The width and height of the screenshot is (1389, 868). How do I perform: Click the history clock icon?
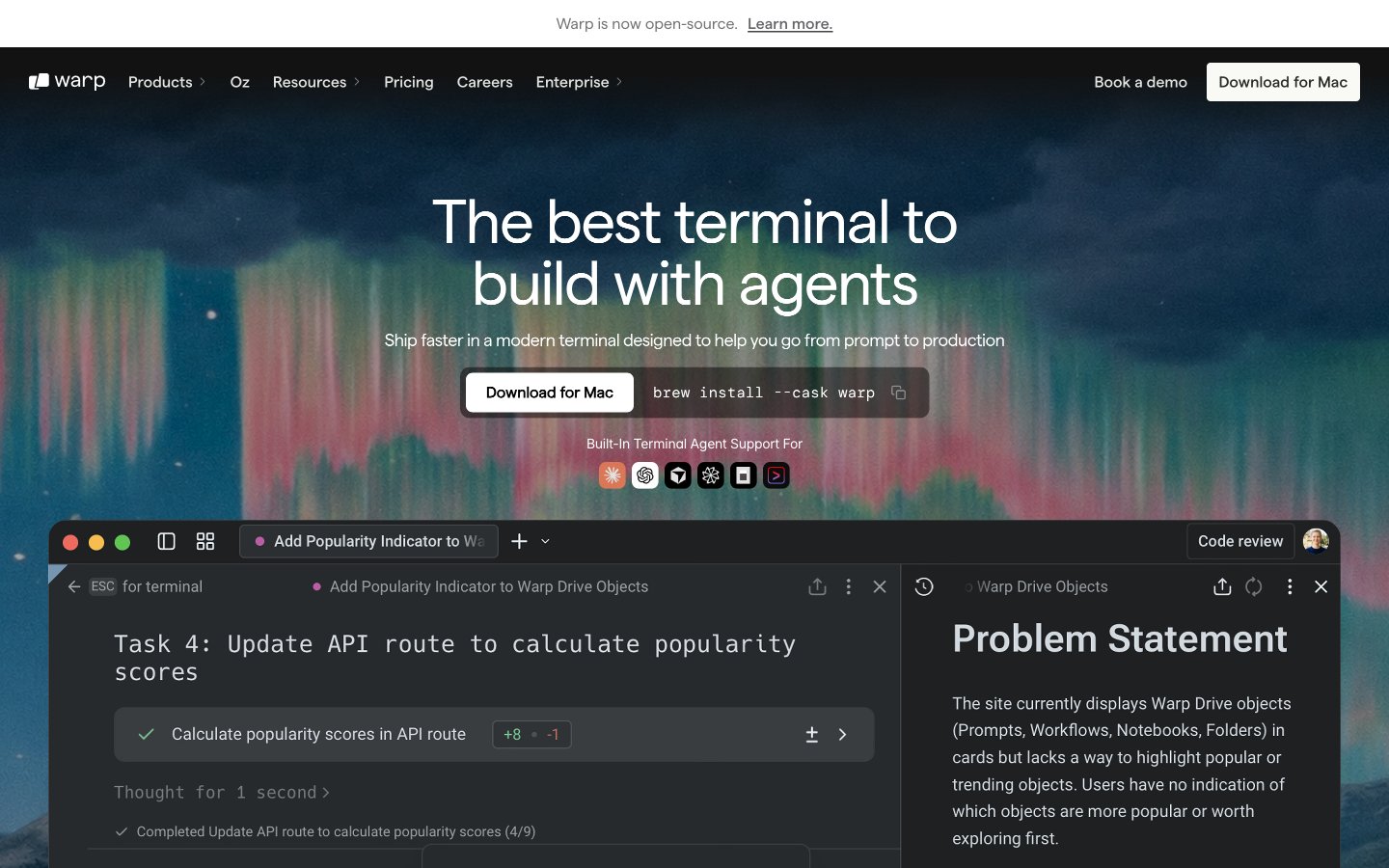[x=924, y=586]
